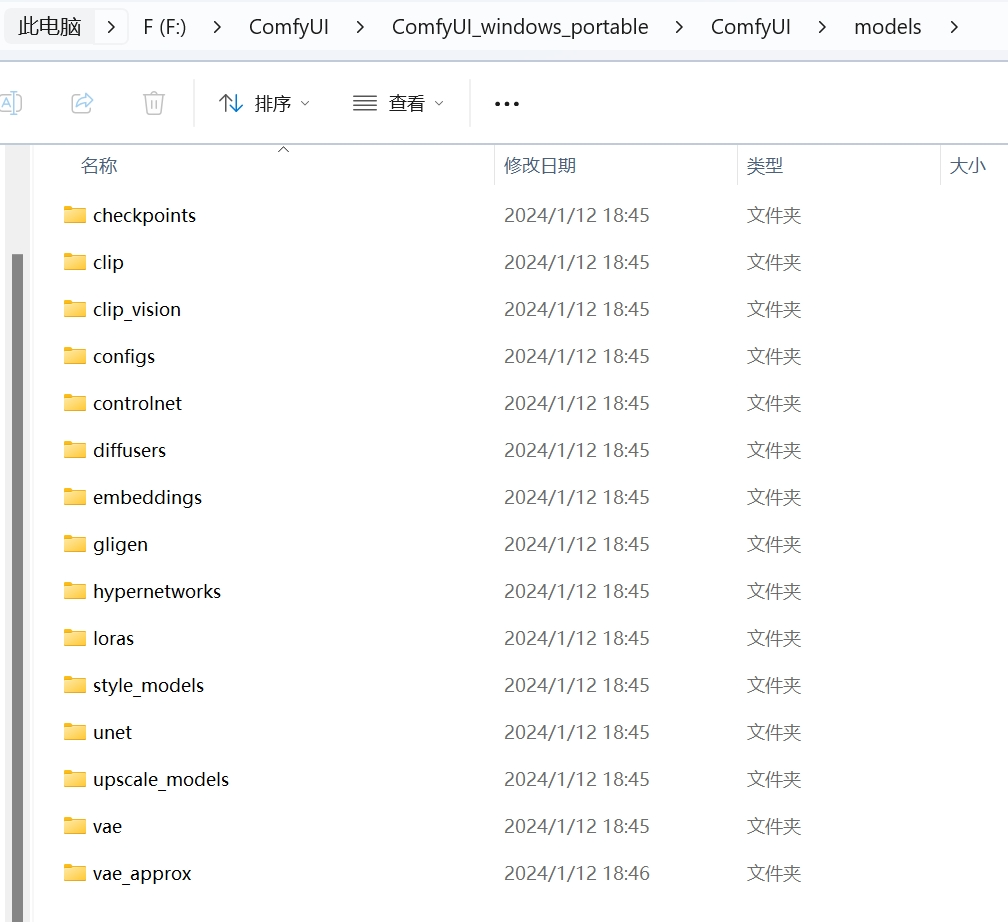Sort by 大小 column header
1008x922 pixels.
(968, 166)
